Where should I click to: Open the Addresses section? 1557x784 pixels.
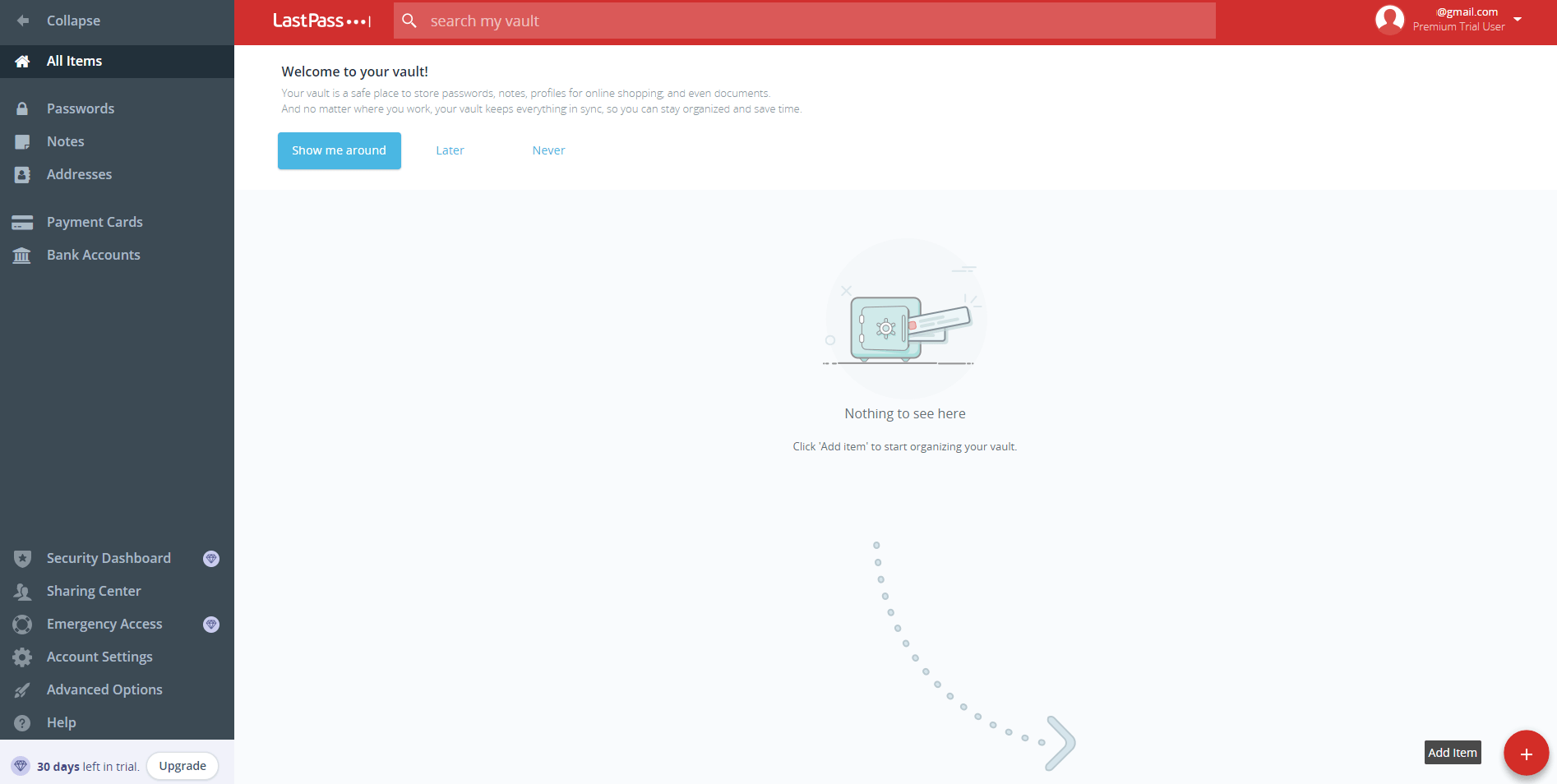coord(79,174)
